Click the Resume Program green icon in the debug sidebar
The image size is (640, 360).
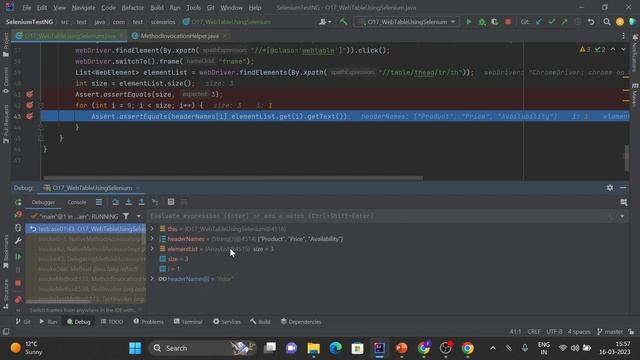[x=18, y=257]
